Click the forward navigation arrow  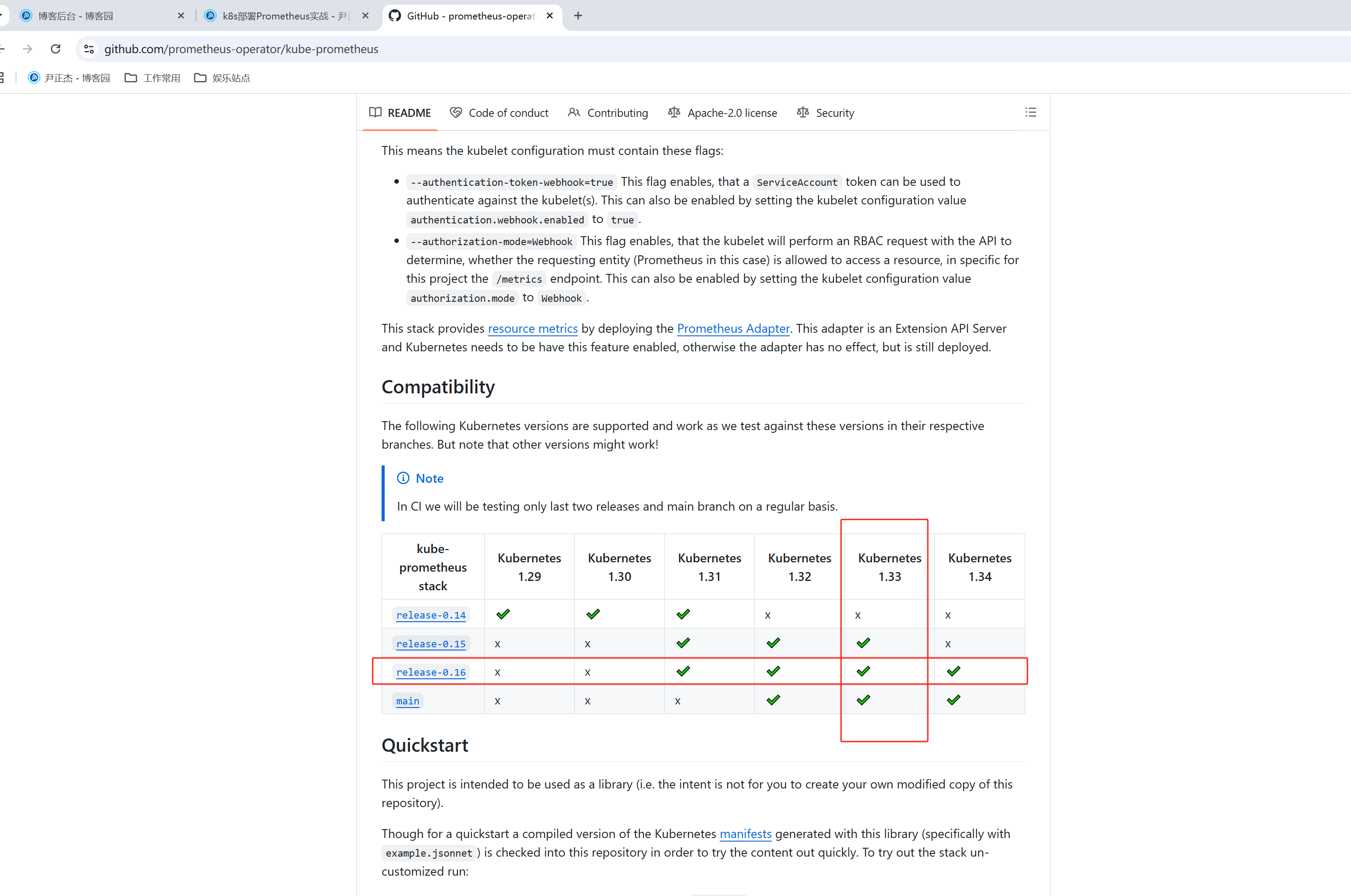coord(27,49)
